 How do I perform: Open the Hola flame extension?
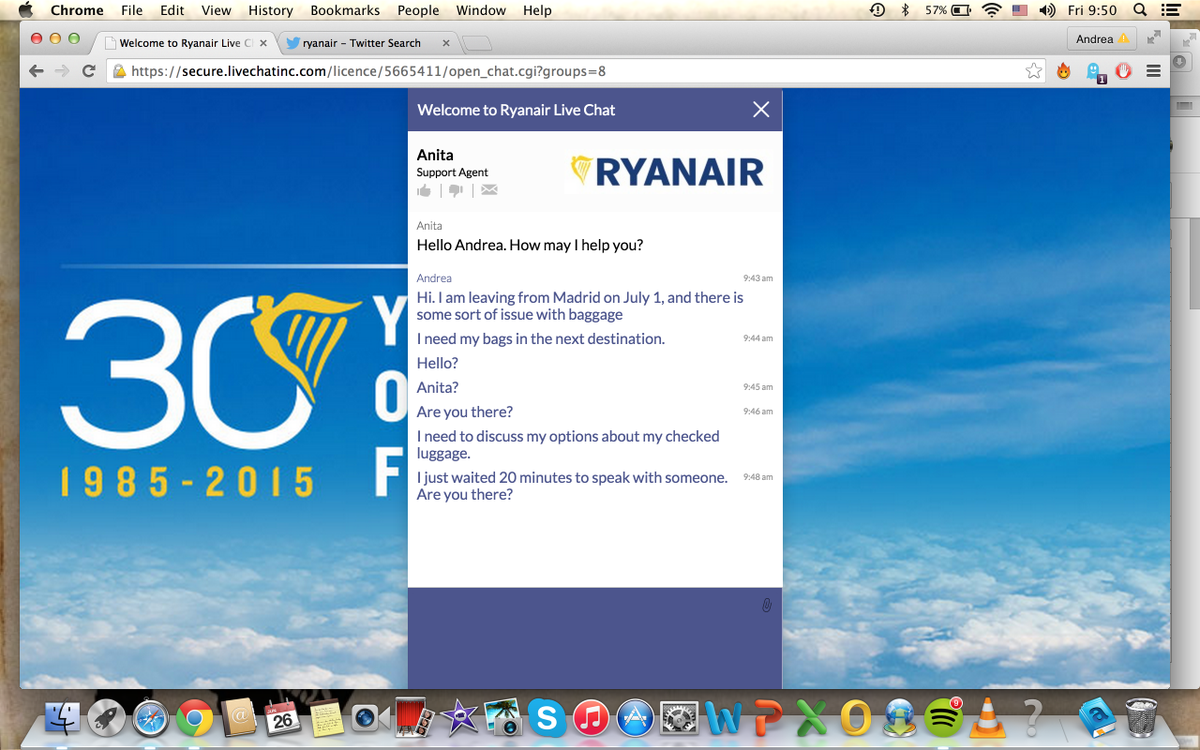pos(1064,71)
